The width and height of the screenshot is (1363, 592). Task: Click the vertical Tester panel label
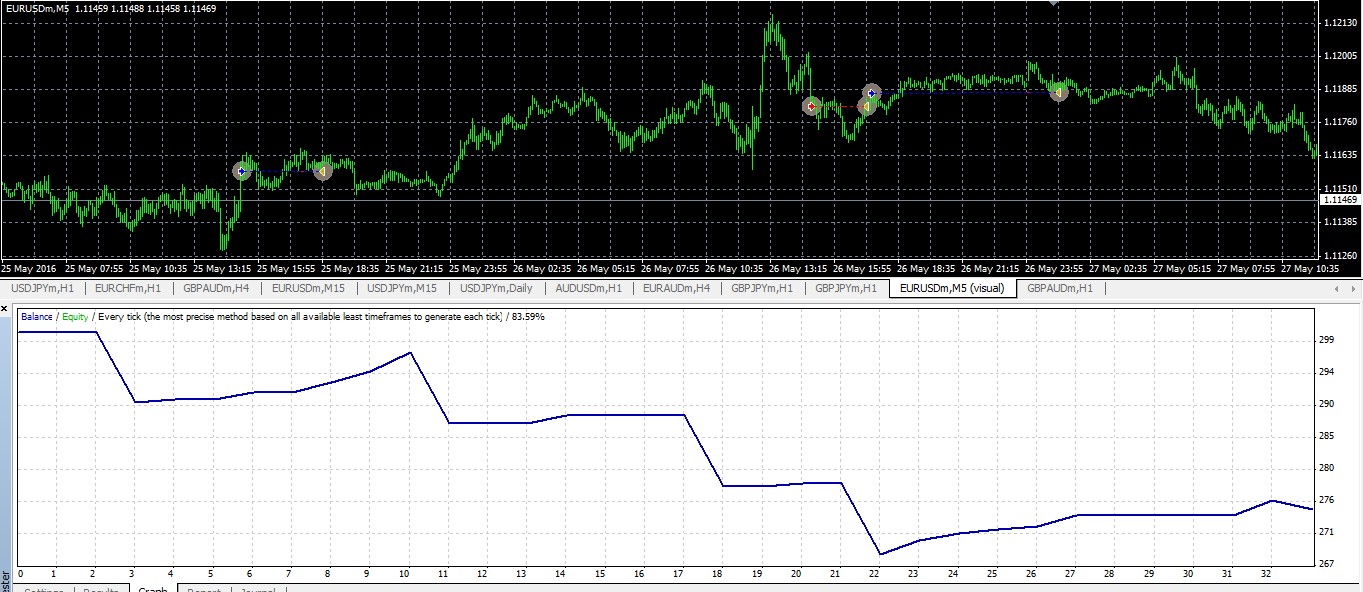click(x=4, y=580)
